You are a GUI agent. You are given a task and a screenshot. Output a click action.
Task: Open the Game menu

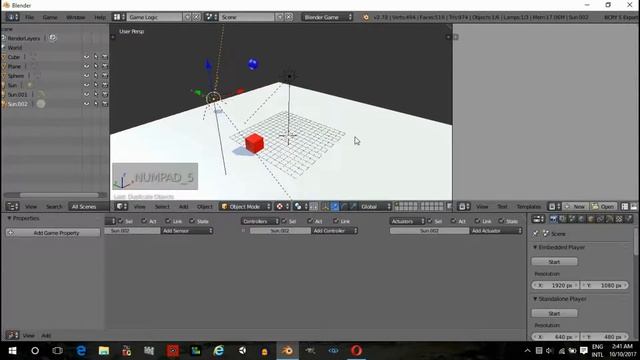(x=50, y=17)
